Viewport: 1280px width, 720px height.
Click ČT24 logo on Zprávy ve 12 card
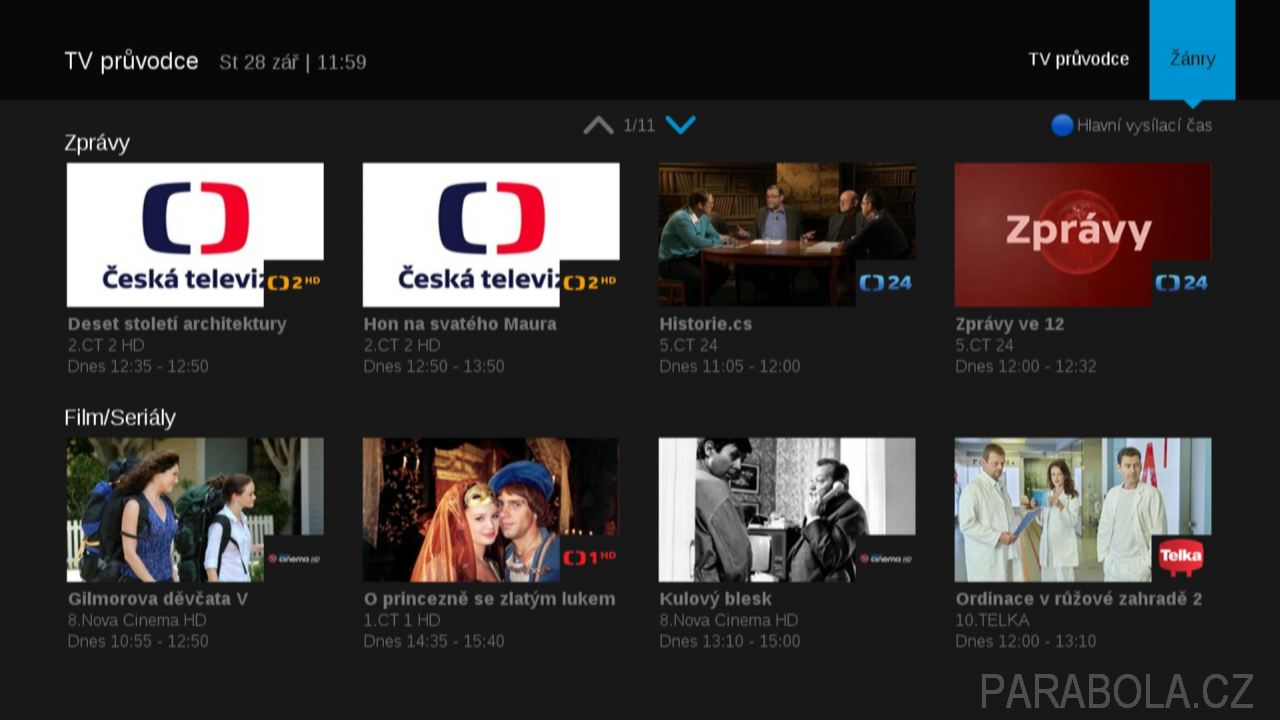(x=1182, y=283)
